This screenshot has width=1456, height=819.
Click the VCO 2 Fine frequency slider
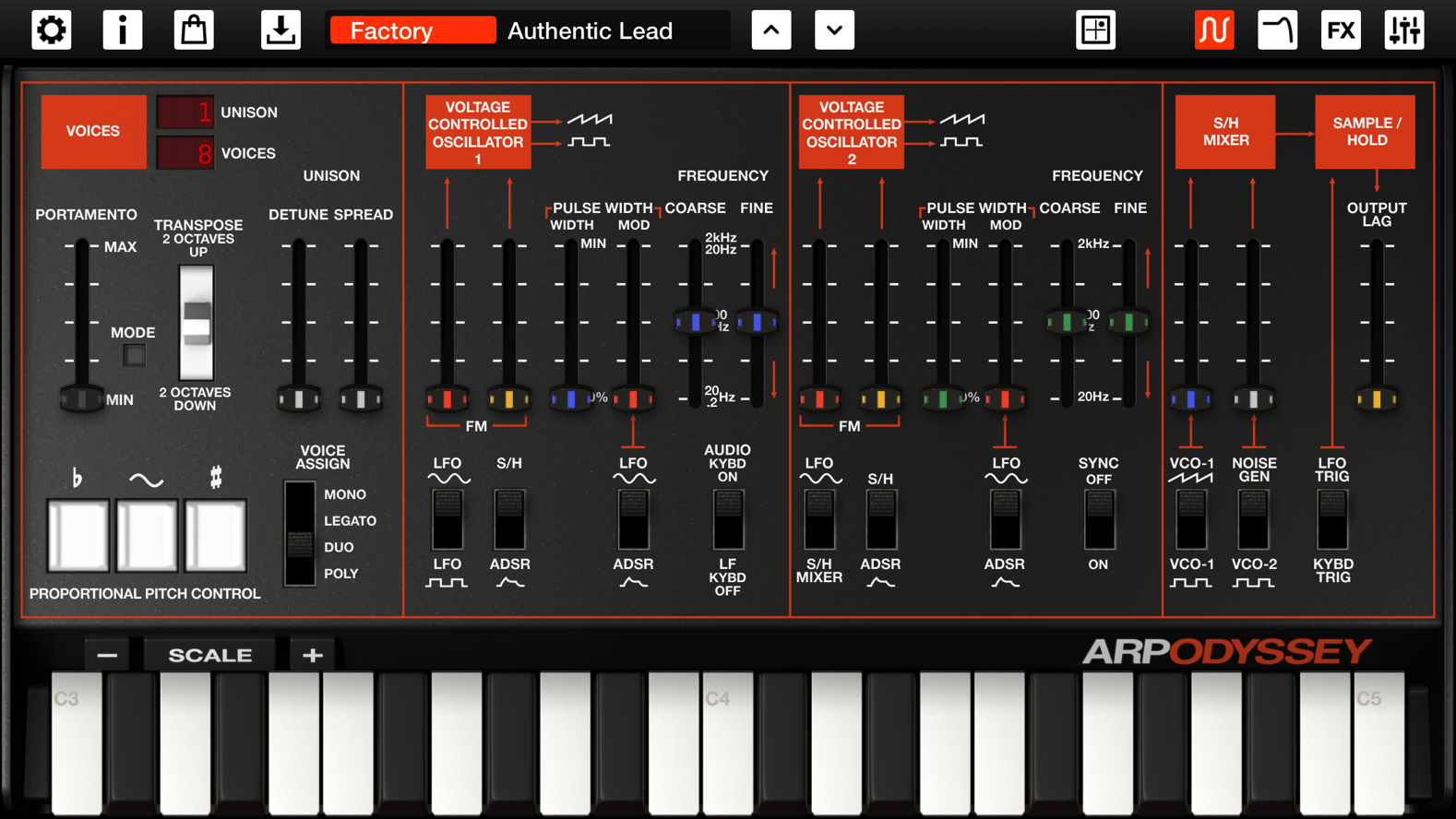point(1128,322)
